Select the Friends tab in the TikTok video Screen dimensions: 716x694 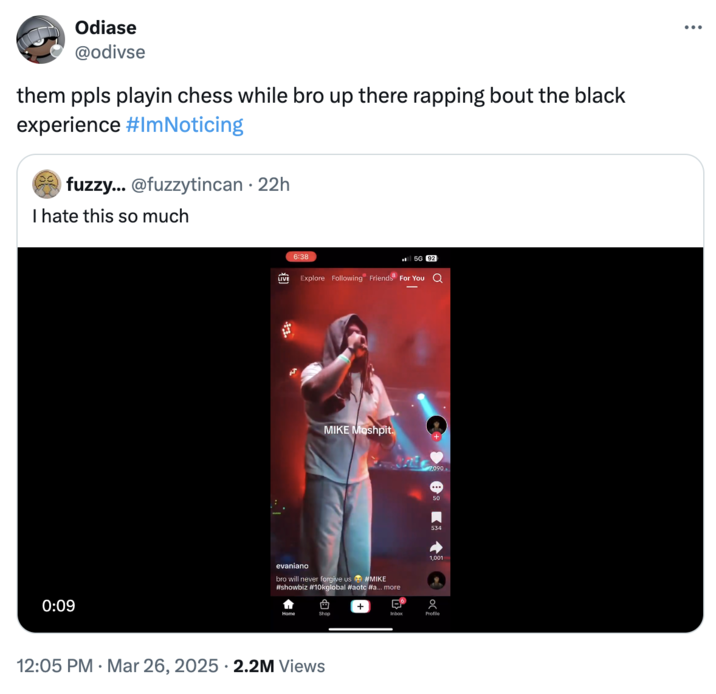point(381,278)
